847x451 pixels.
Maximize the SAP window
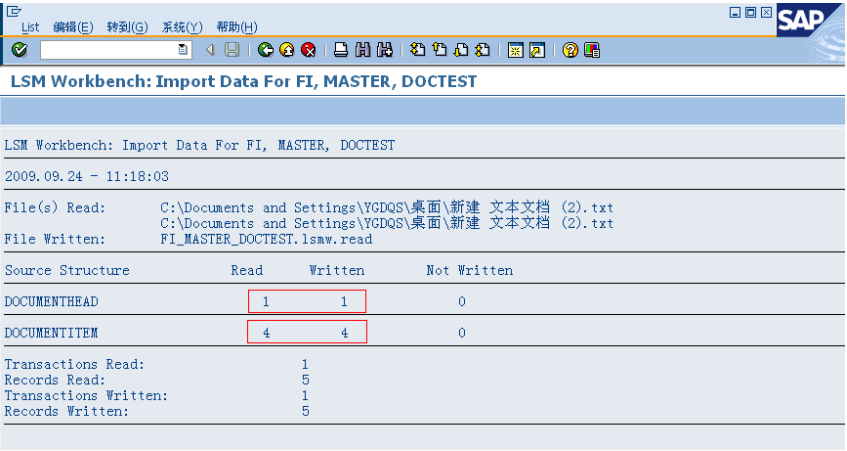tap(750, 12)
